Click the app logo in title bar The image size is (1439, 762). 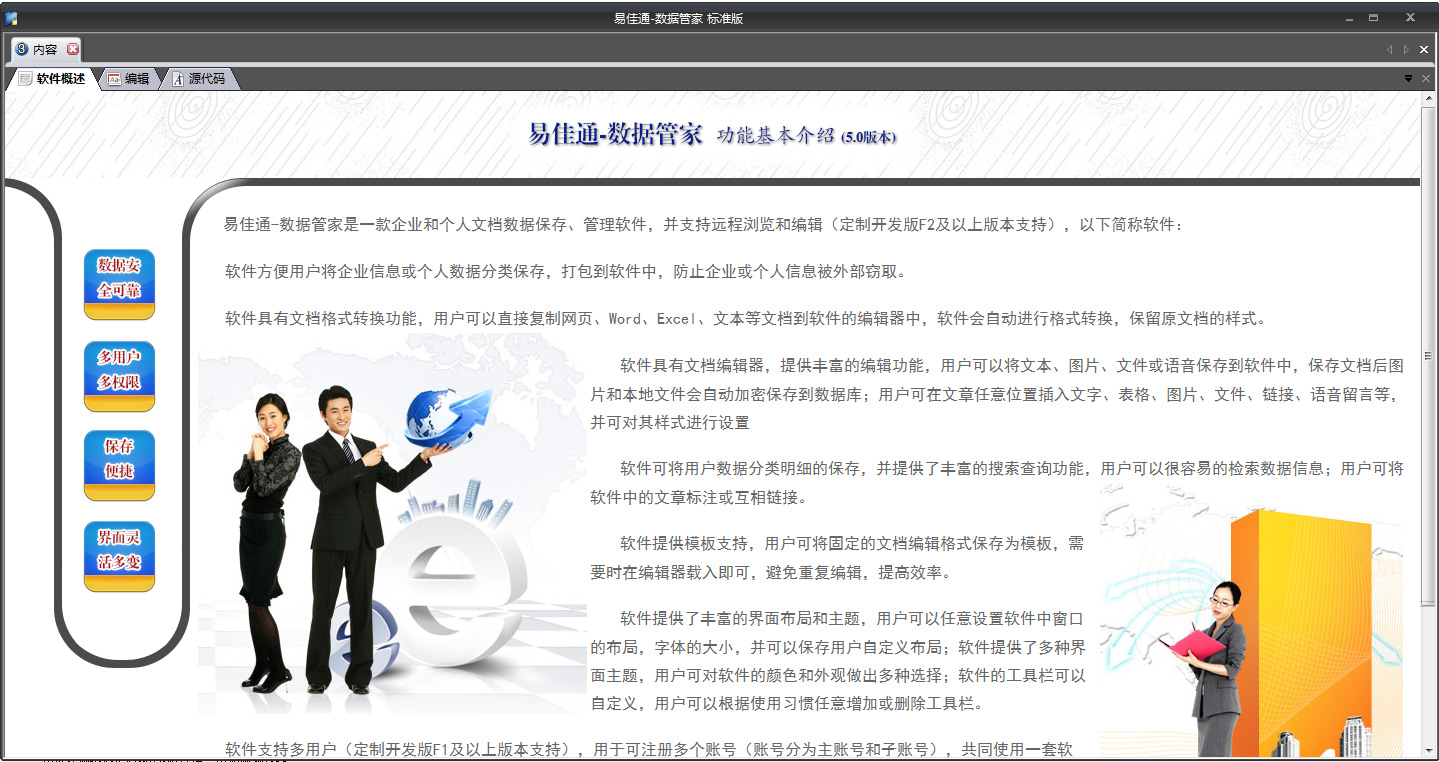12,18
